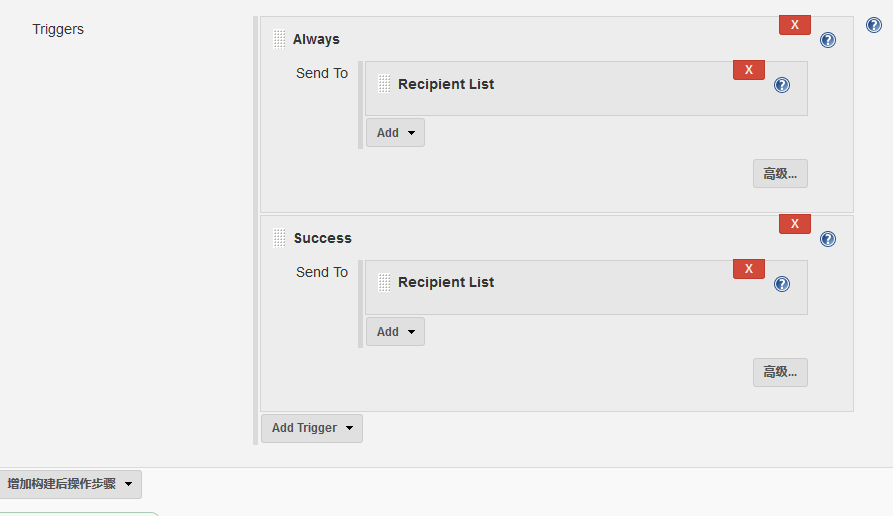The image size is (893, 516).
Task: Remove Recipient List from Always trigger
Action: pyautogui.click(x=748, y=70)
